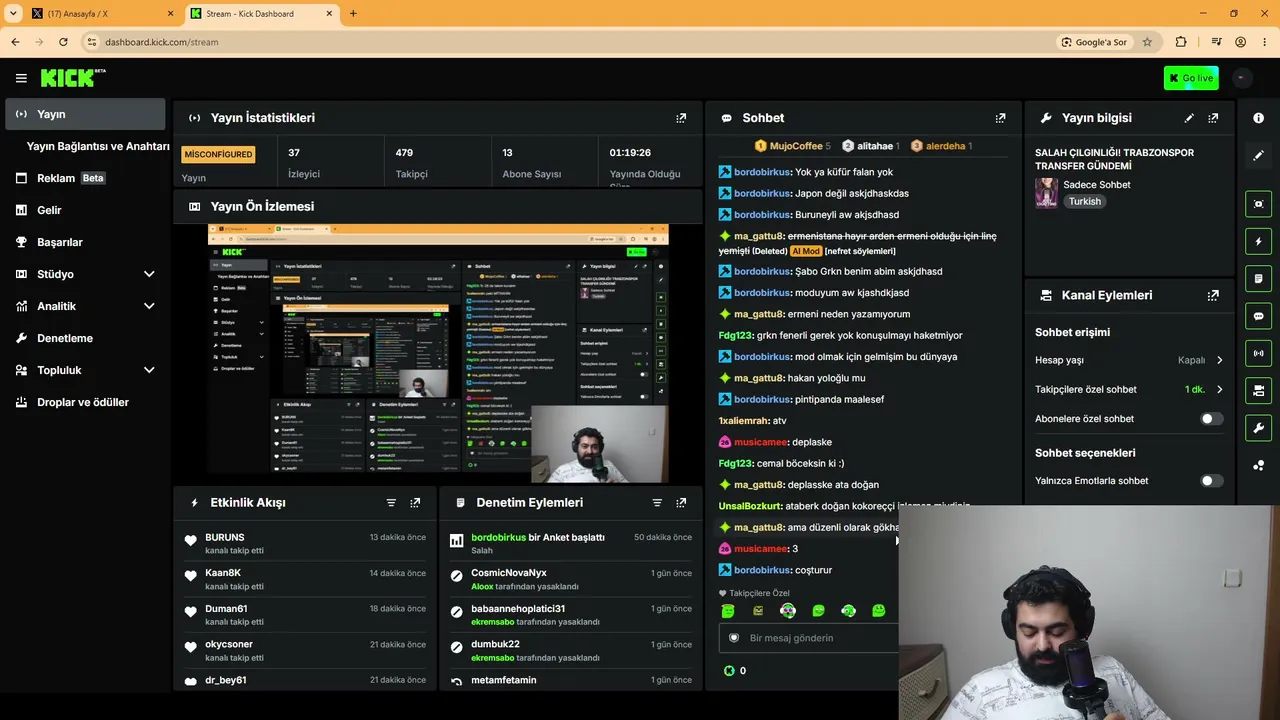
Task: Click the Turkish language tag
Action: [1084, 201]
